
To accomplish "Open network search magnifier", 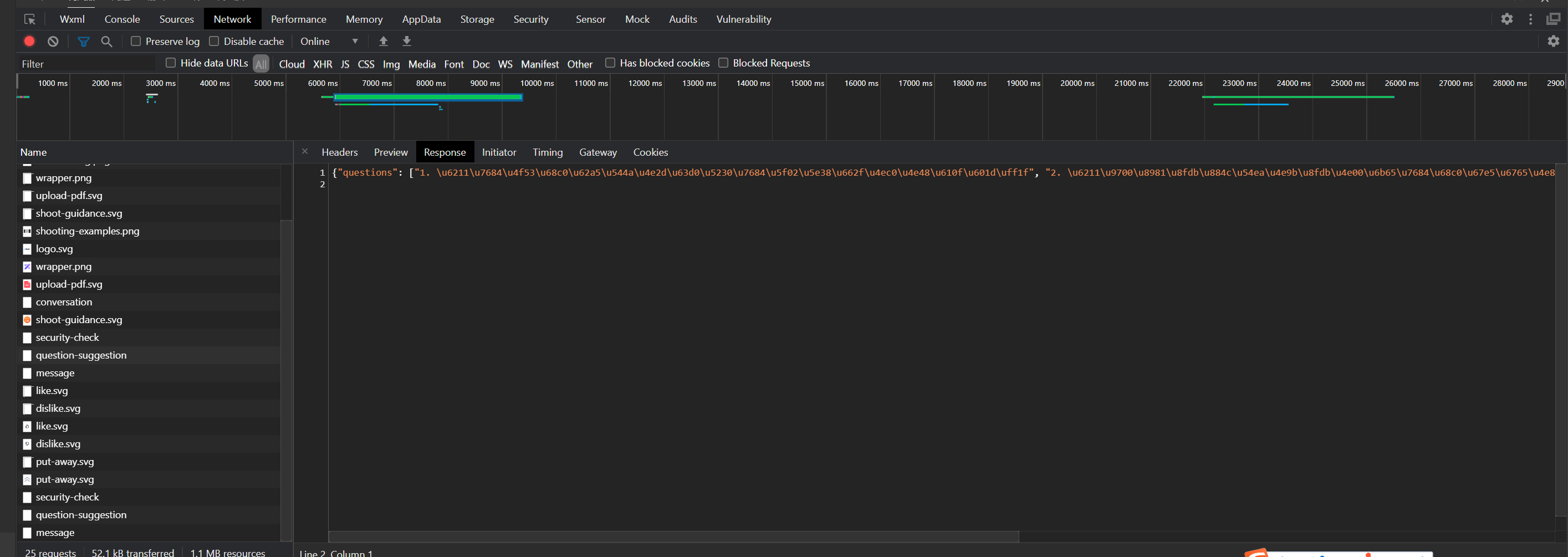I will point(106,42).
